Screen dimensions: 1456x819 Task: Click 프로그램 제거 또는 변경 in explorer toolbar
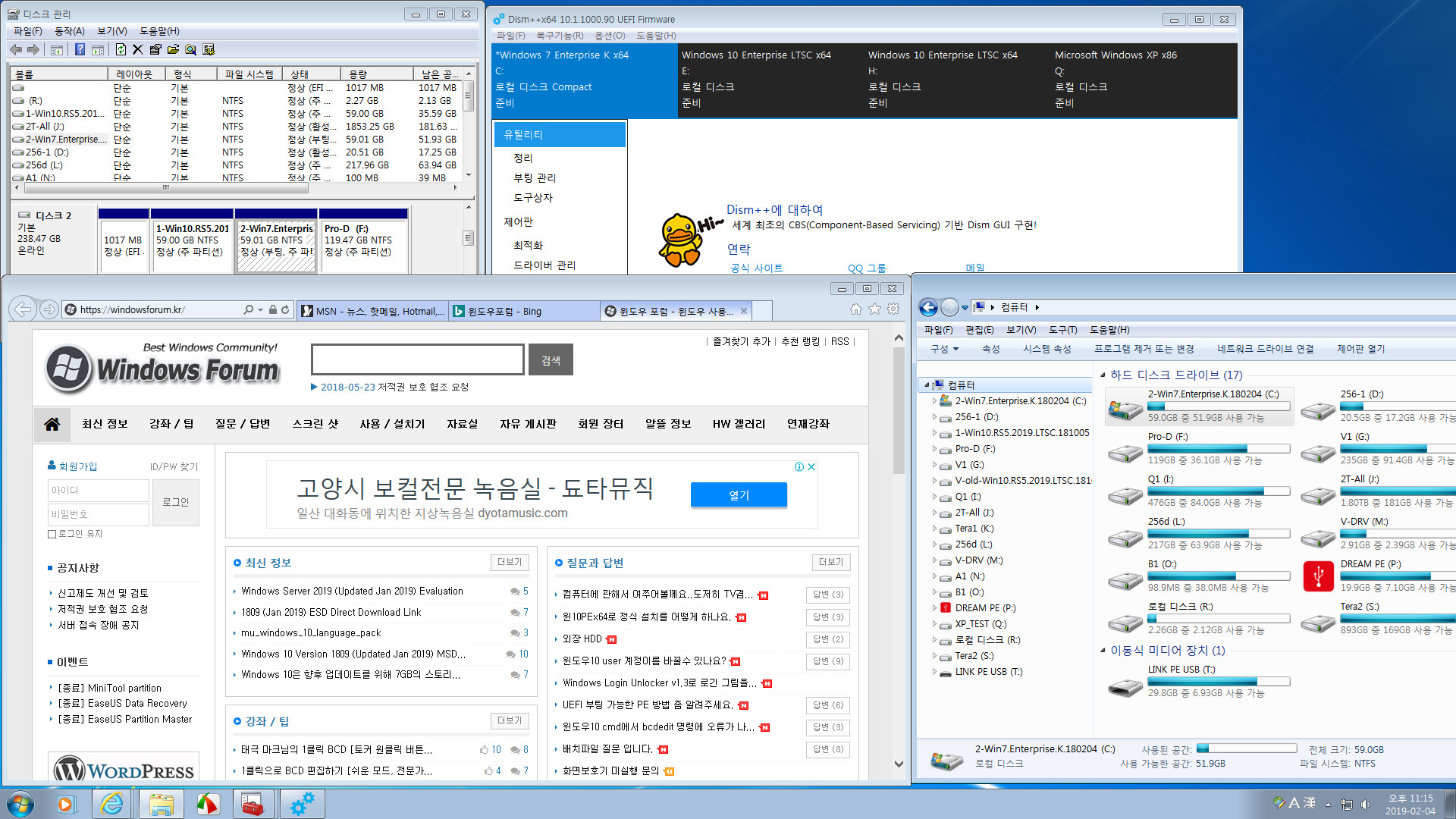point(1144,349)
